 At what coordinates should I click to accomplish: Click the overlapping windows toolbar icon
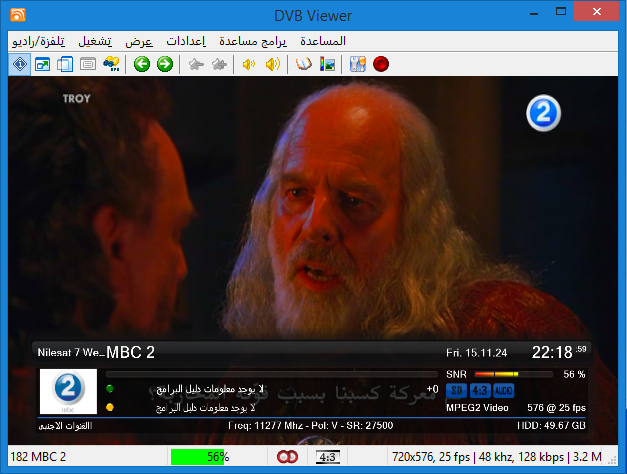(65, 64)
